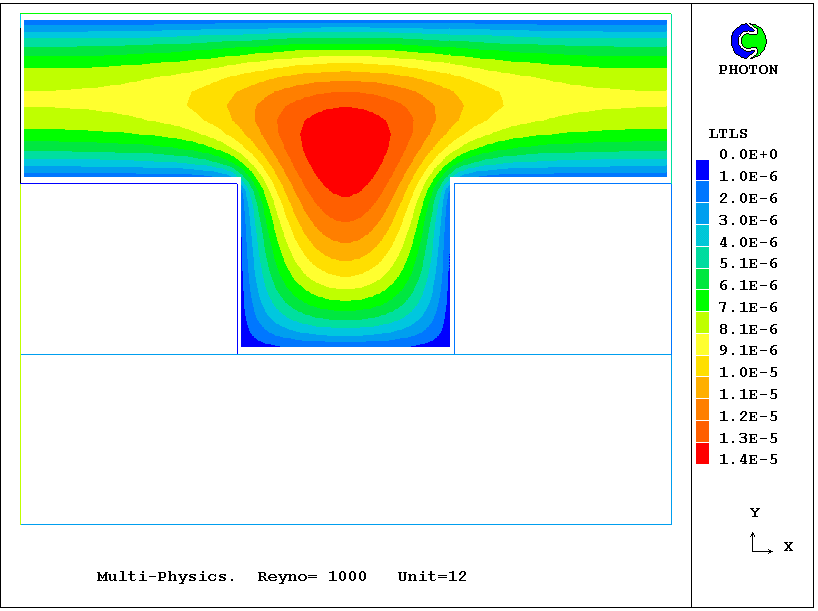Click the 7.1E-6 legend value

pos(749,307)
